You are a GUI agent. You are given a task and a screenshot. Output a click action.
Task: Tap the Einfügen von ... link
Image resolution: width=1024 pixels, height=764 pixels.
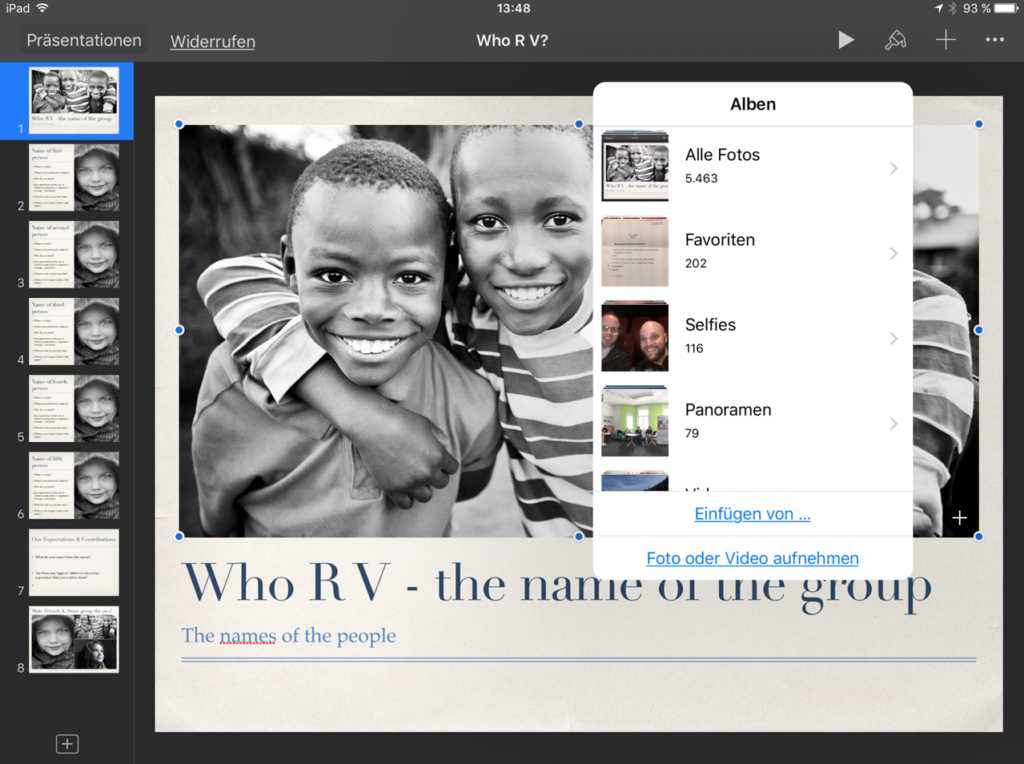click(x=752, y=514)
